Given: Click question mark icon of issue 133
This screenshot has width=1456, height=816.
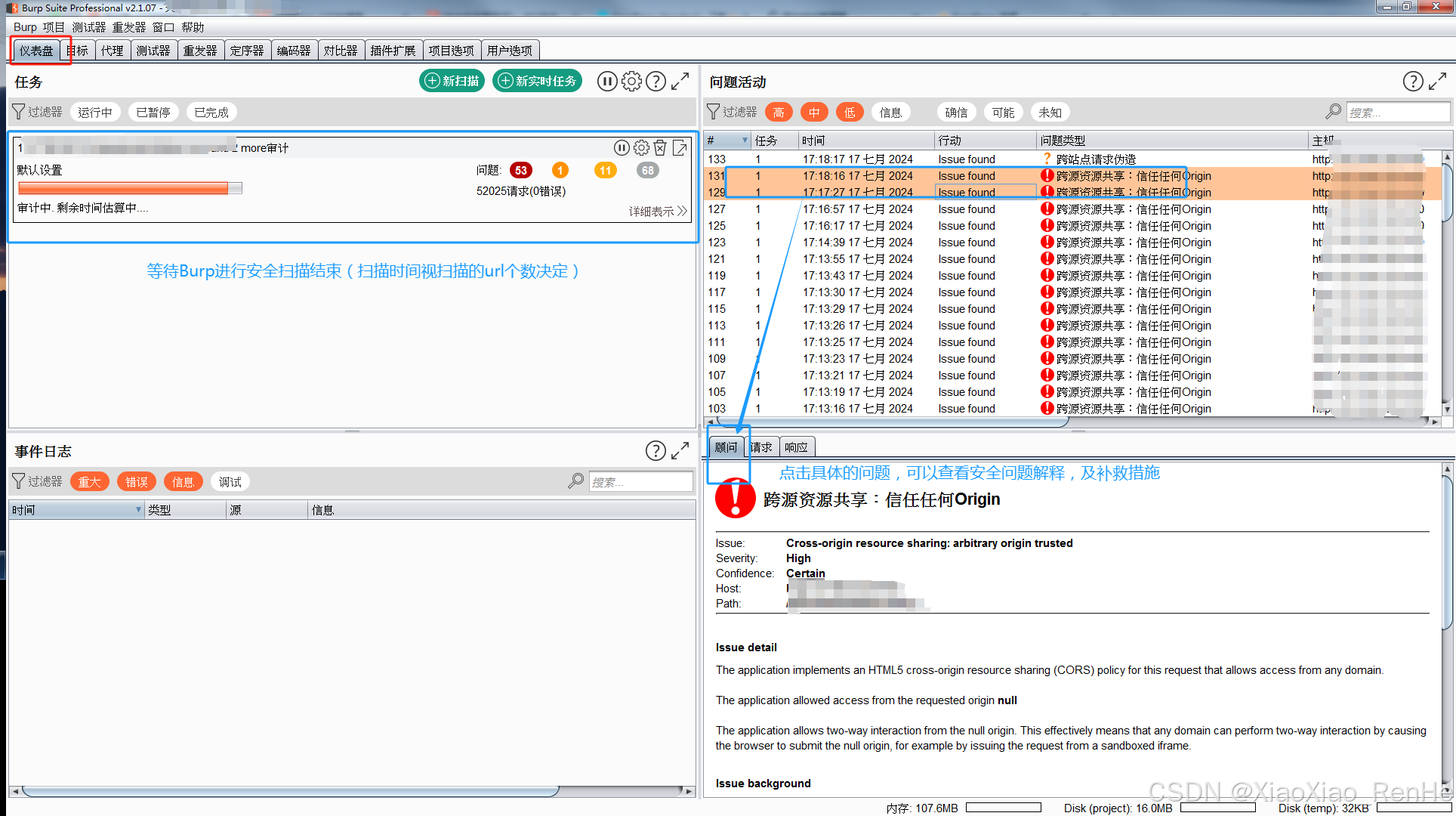Looking at the screenshot, I should (x=1047, y=159).
